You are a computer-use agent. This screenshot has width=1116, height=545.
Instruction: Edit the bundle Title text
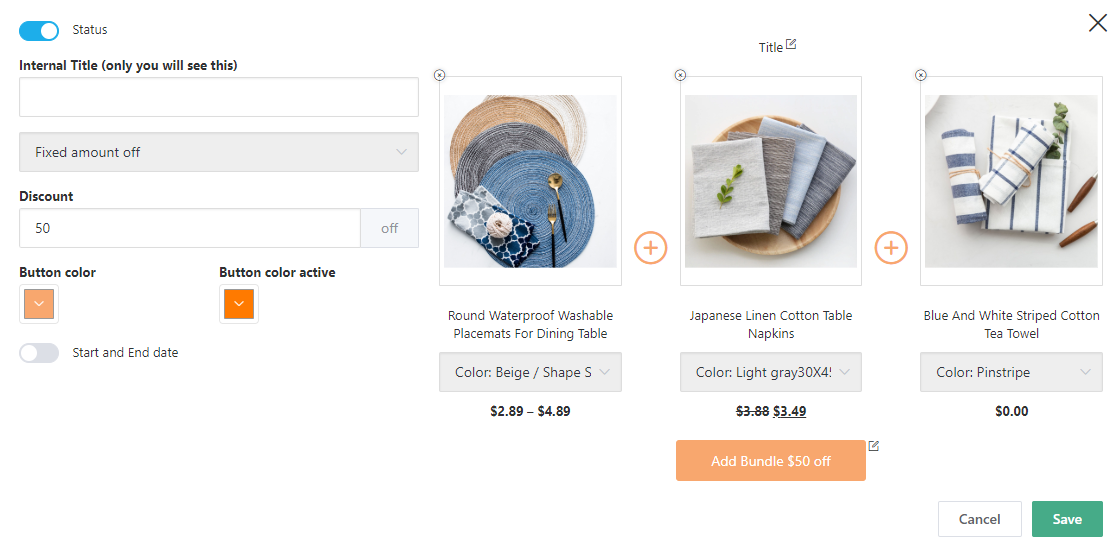792,45
